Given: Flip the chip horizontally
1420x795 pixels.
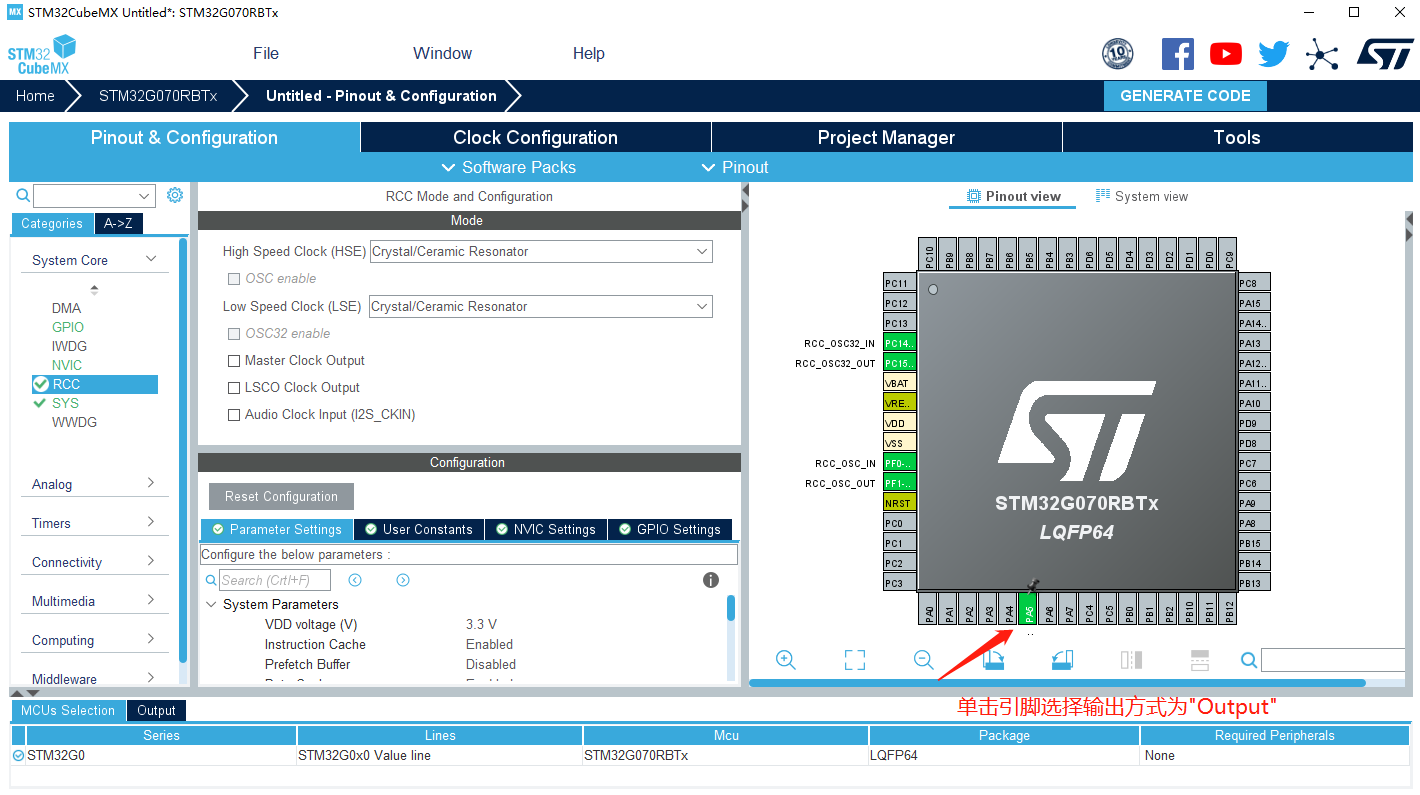Looking at the screenshot, I should (1131, 660).
